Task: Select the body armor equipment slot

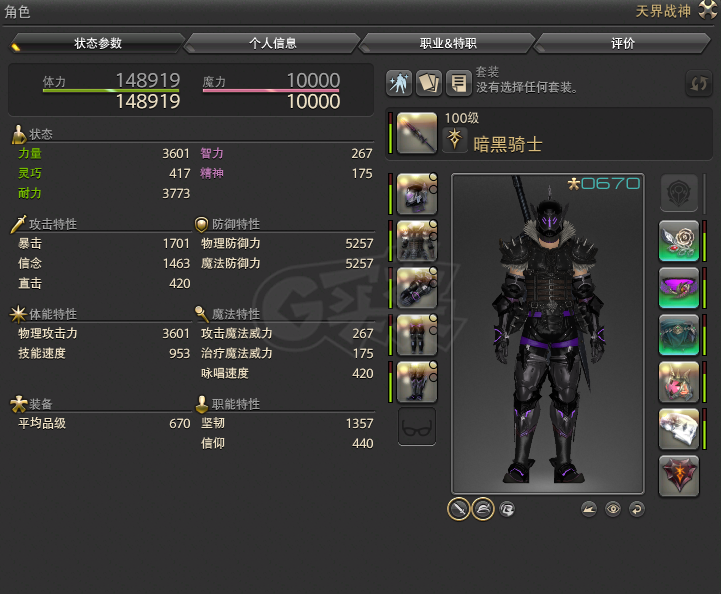Action: pos(417,241)
